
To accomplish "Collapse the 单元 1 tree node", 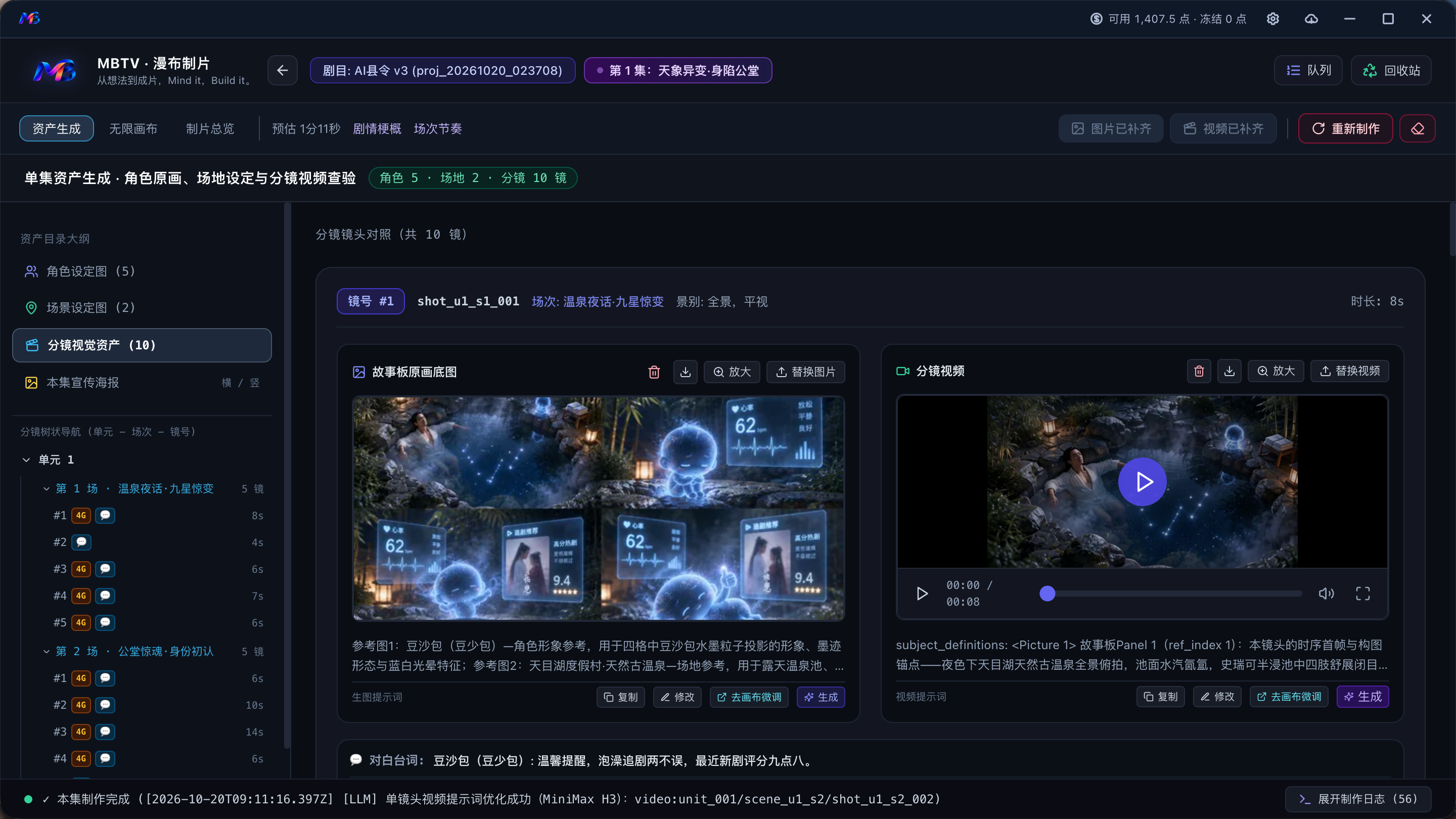I will (x=26, y=460).
